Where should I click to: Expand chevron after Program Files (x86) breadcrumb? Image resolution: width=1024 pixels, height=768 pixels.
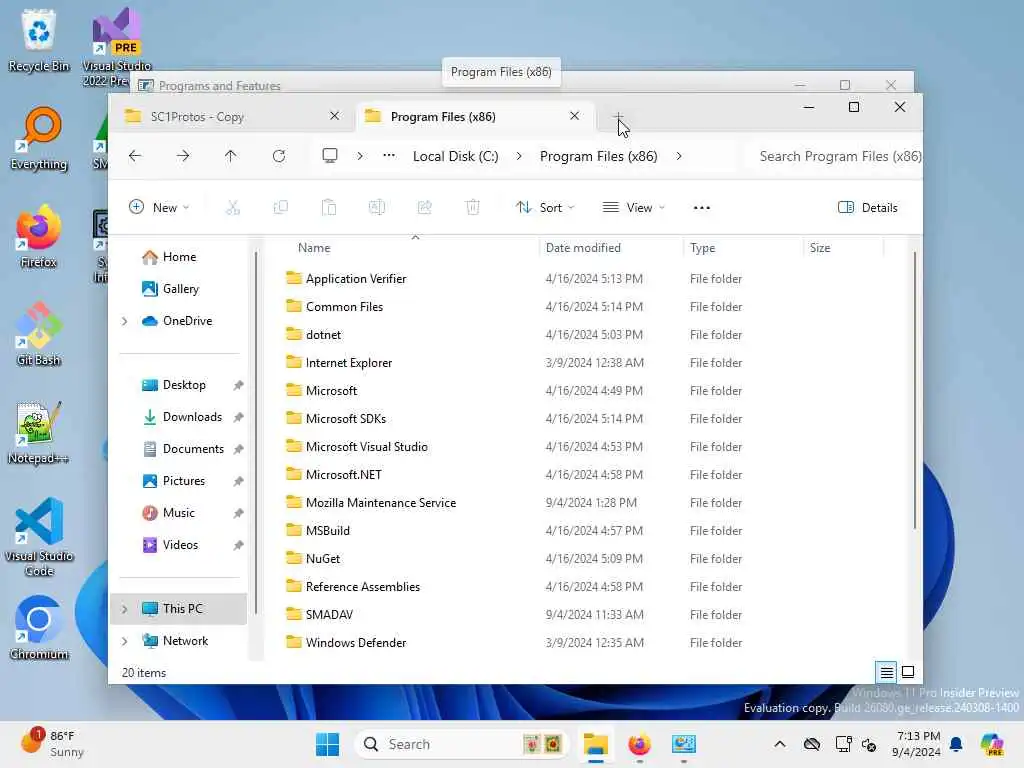click(679, 156)
